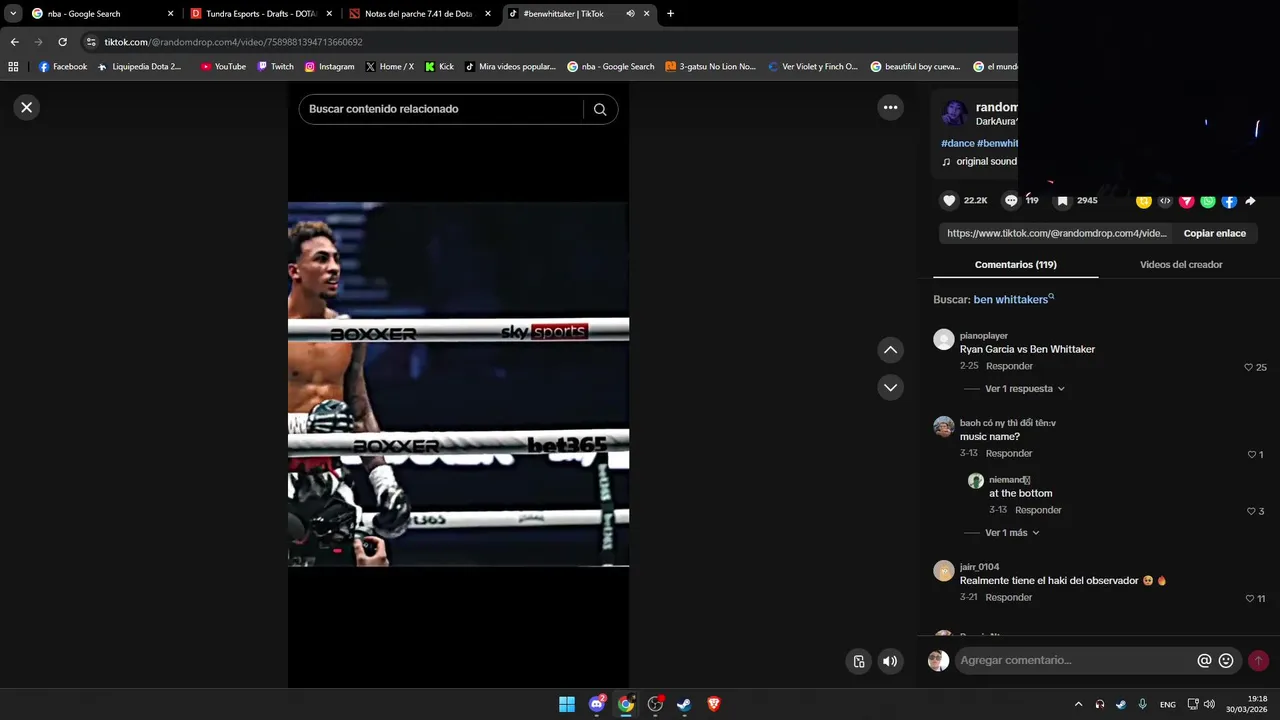Reply to 'music name?' comment
The width and height of the screenshot is (1280, 720).
[x=1009, y=453]
